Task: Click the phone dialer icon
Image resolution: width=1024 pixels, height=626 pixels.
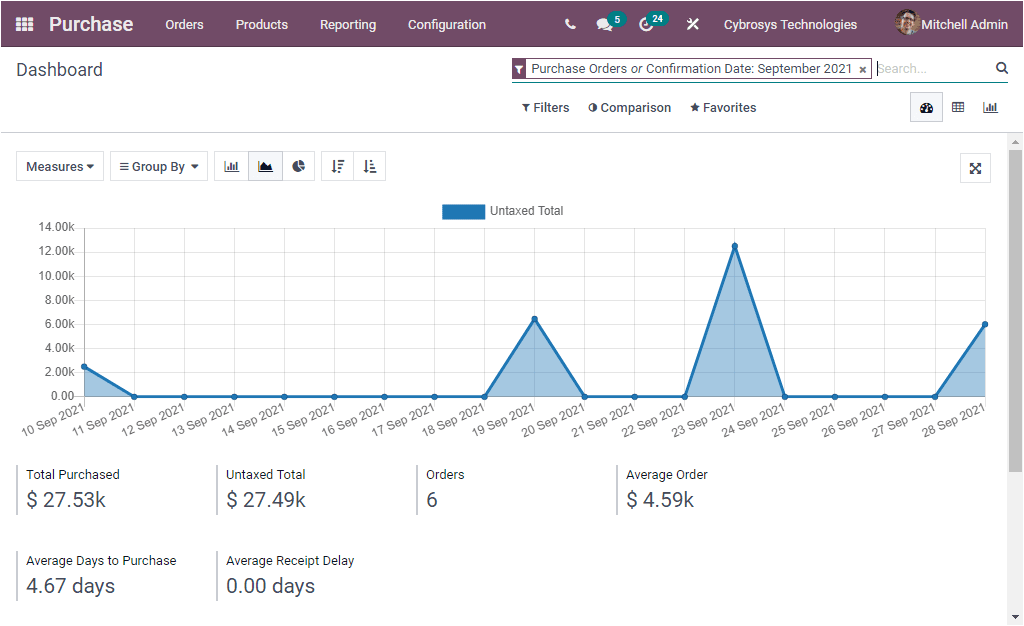Action: (569, 24)
